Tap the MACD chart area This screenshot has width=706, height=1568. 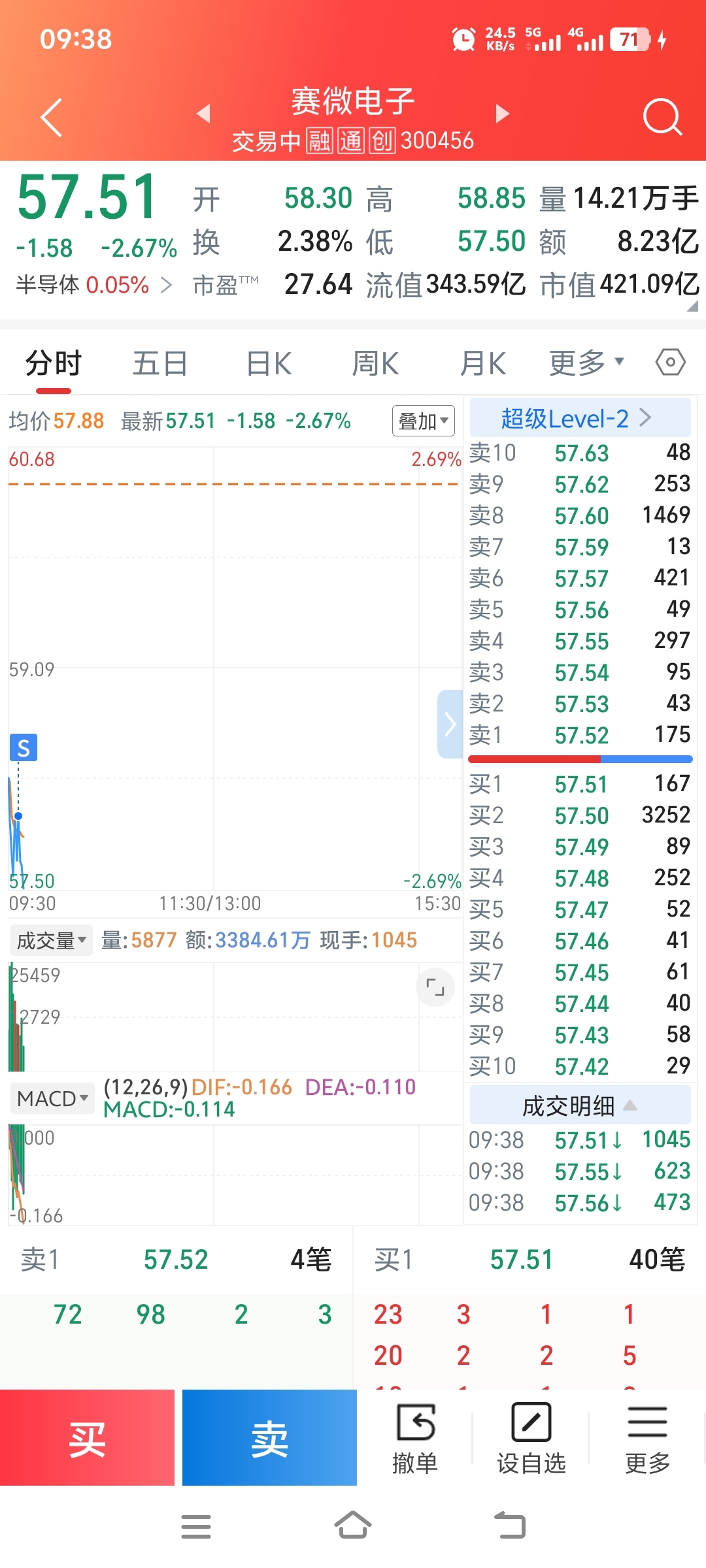pos(235,1175)
